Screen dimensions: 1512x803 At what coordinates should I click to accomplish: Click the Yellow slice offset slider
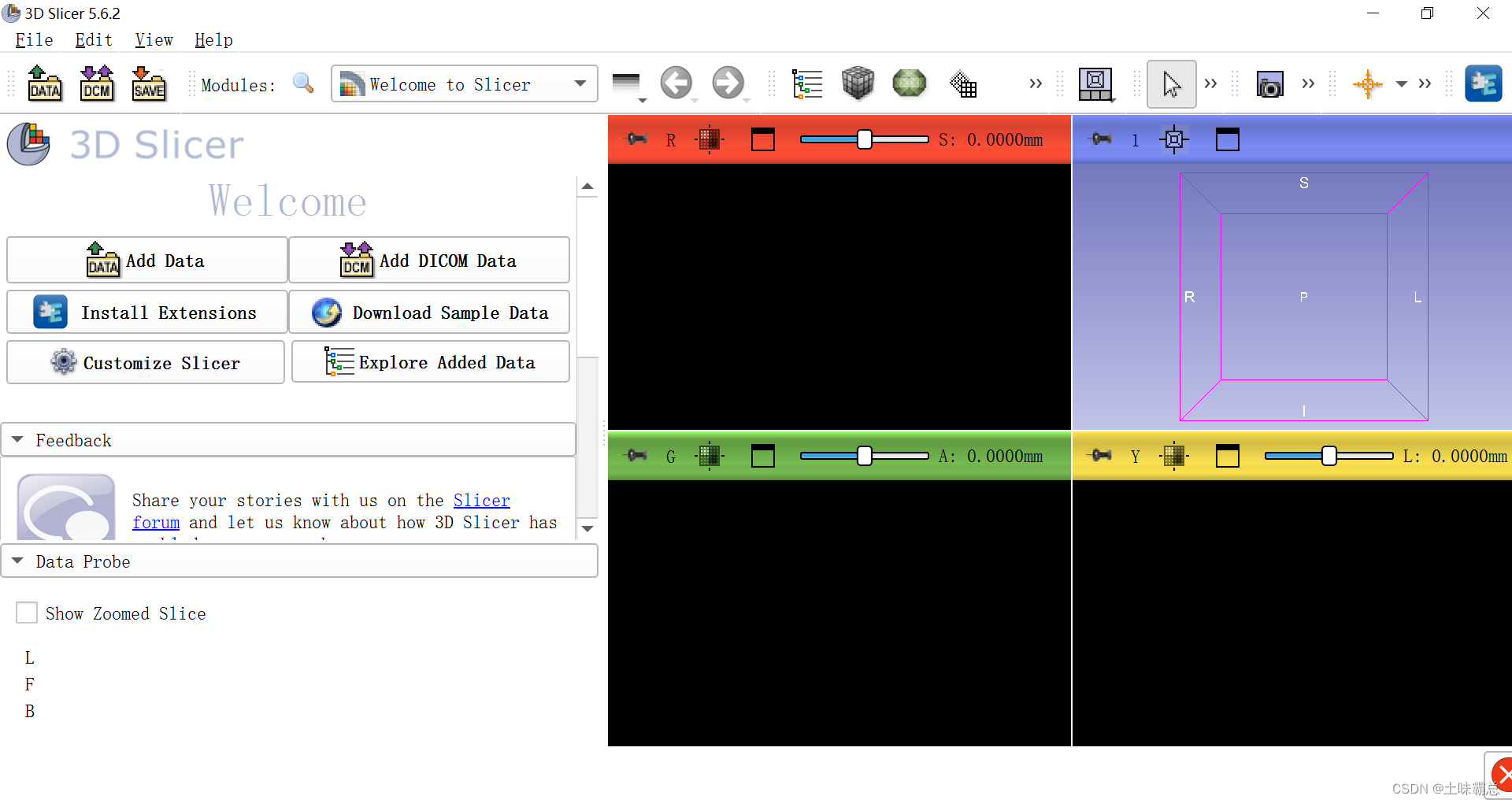click(x=1329, y=456)
